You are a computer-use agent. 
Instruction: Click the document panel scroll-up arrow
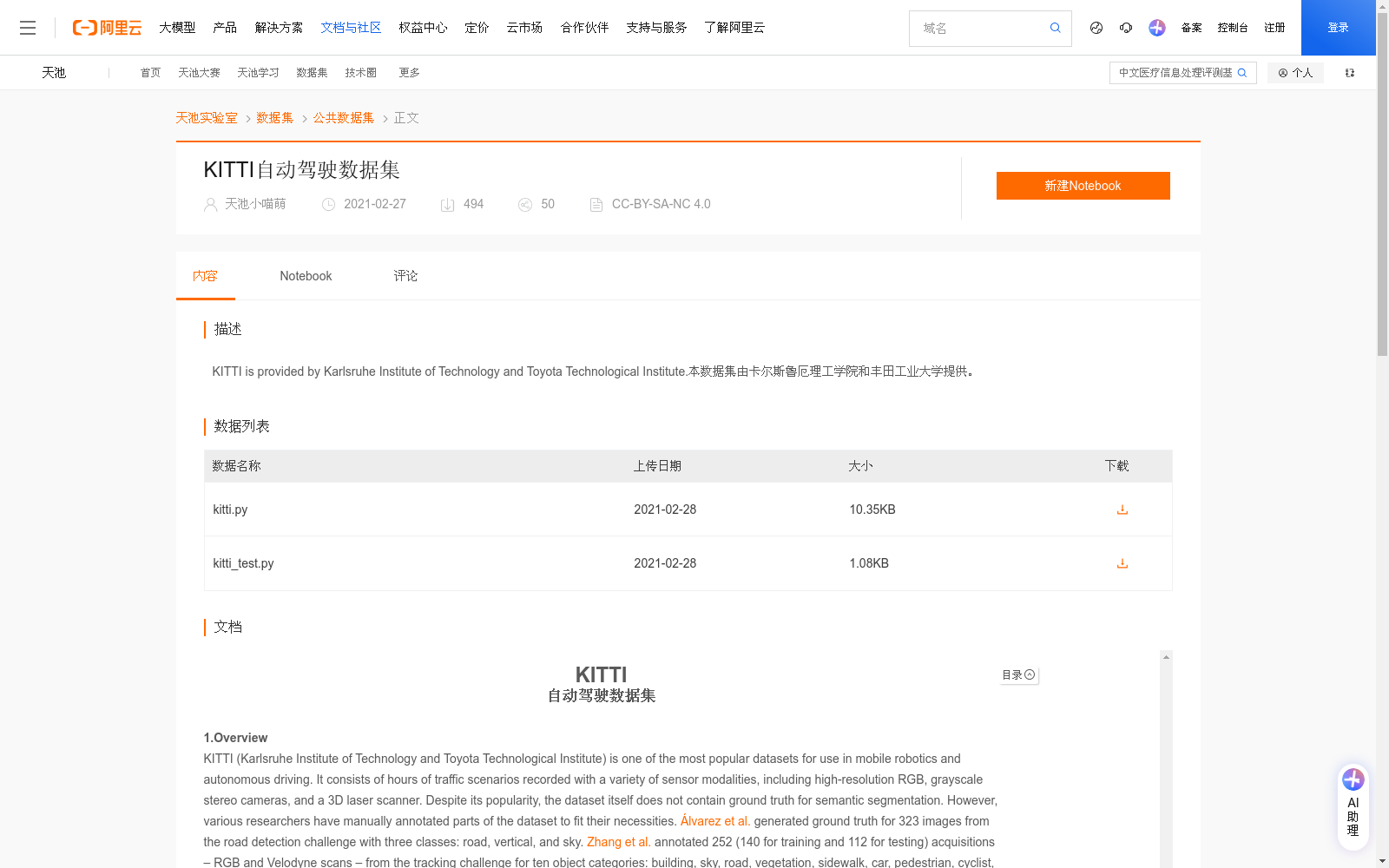click(x=1166, y=657)
